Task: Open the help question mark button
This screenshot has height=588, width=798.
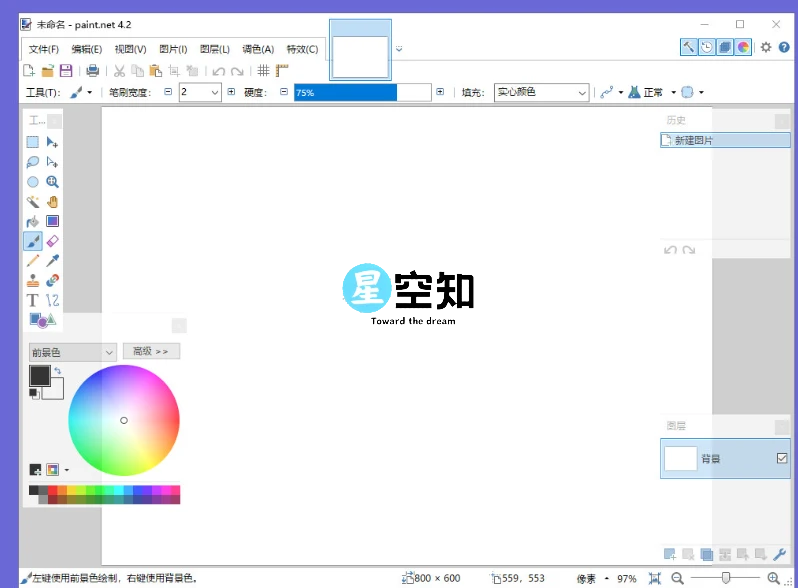Action: tap(784, 47)
